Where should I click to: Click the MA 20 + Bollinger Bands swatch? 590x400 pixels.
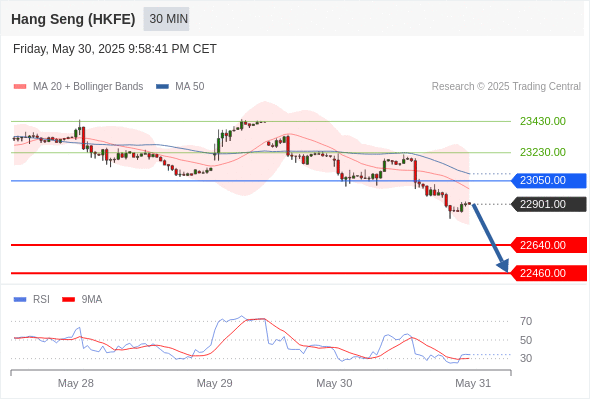point(20,87)
